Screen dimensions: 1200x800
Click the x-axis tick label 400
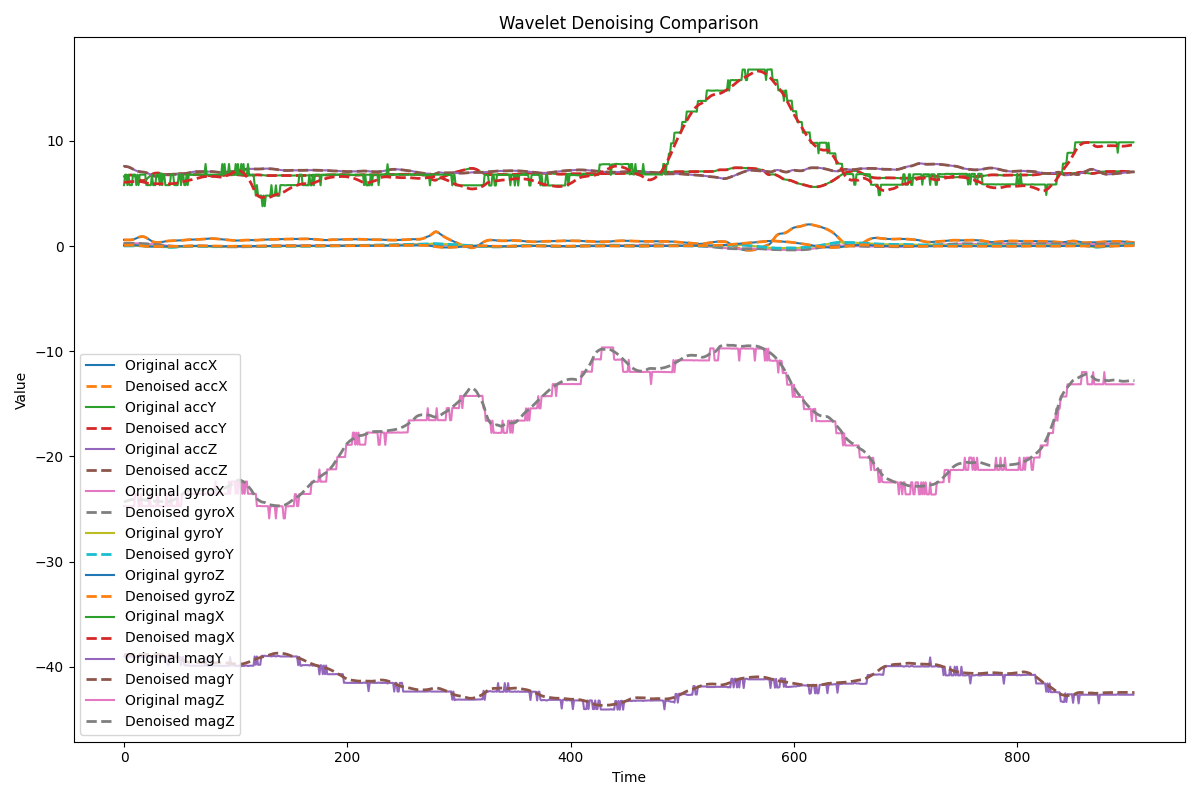(571, 758)
